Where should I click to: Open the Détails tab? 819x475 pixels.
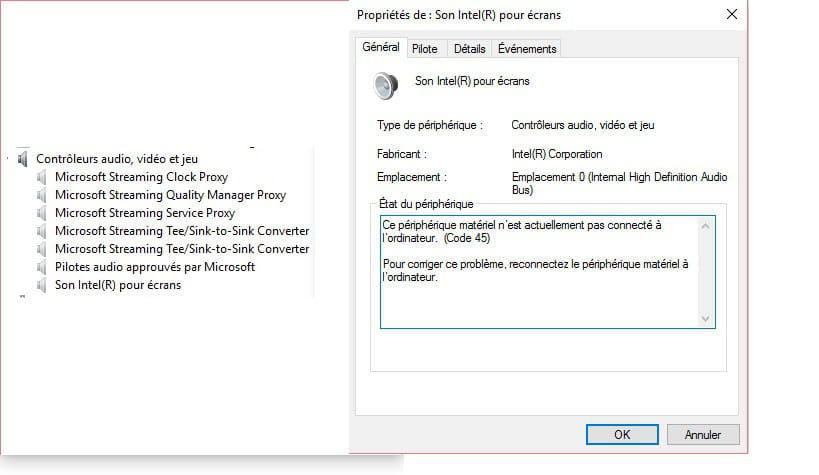(x=470, y=49)
